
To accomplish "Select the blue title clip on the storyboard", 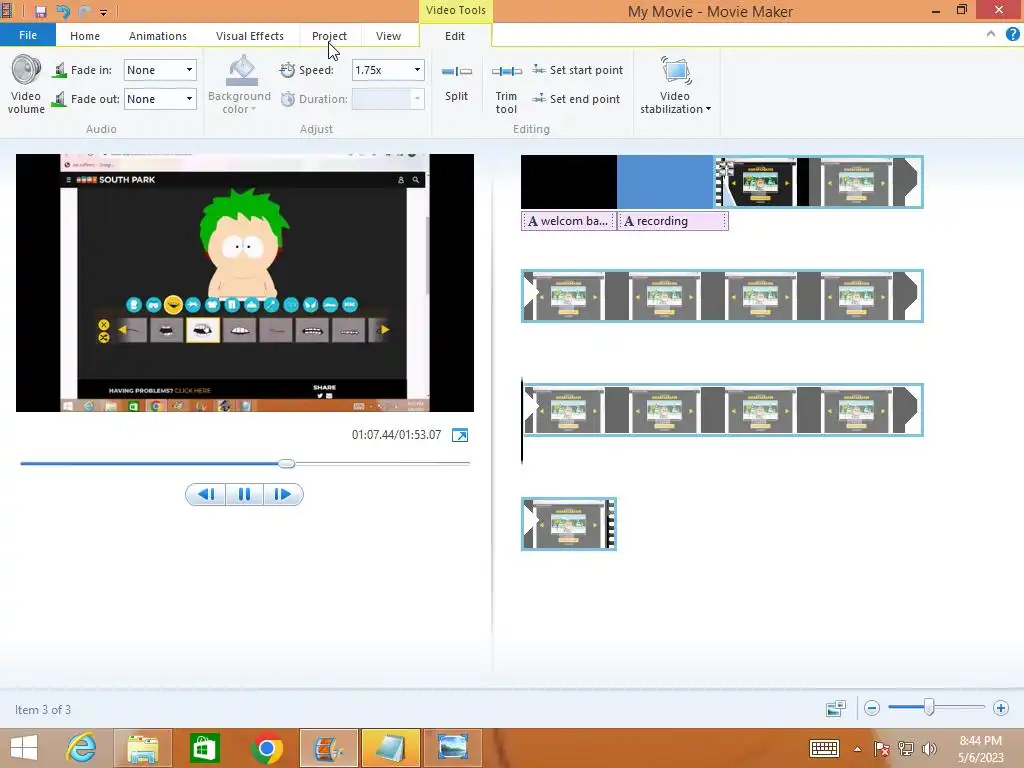I will (x=665, y=182).
